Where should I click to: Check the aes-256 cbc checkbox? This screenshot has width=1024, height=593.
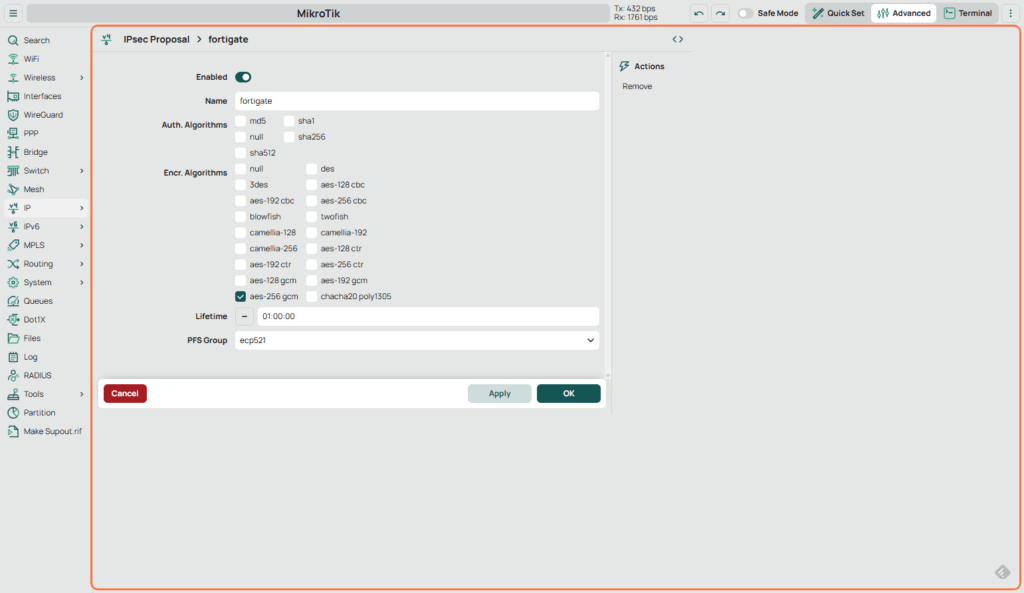click(312, 200)
